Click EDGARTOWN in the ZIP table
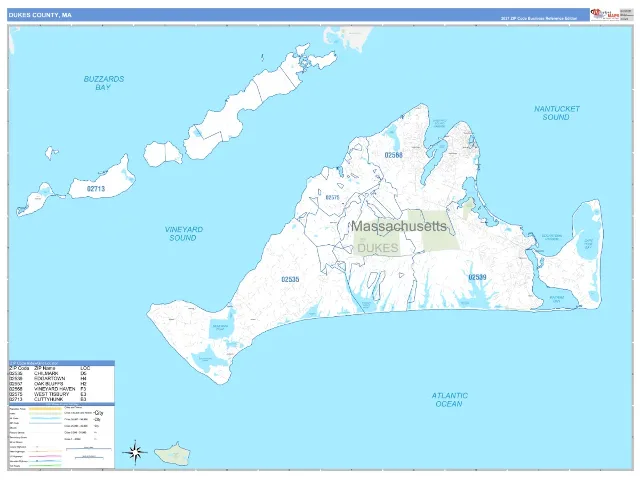The width and height of the screenshot is (640, 480). (x=49, y=378)
